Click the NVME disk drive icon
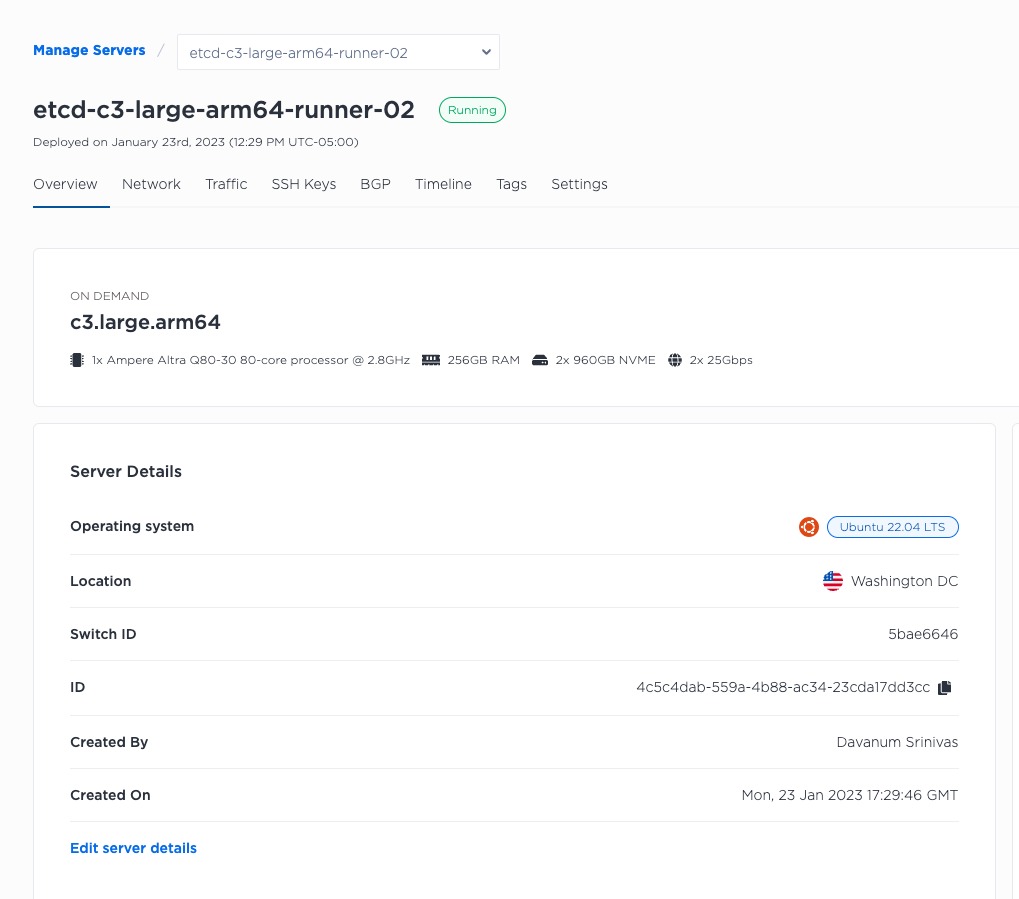The height and width of the screenshot is (899, 1019). [540, 359]
